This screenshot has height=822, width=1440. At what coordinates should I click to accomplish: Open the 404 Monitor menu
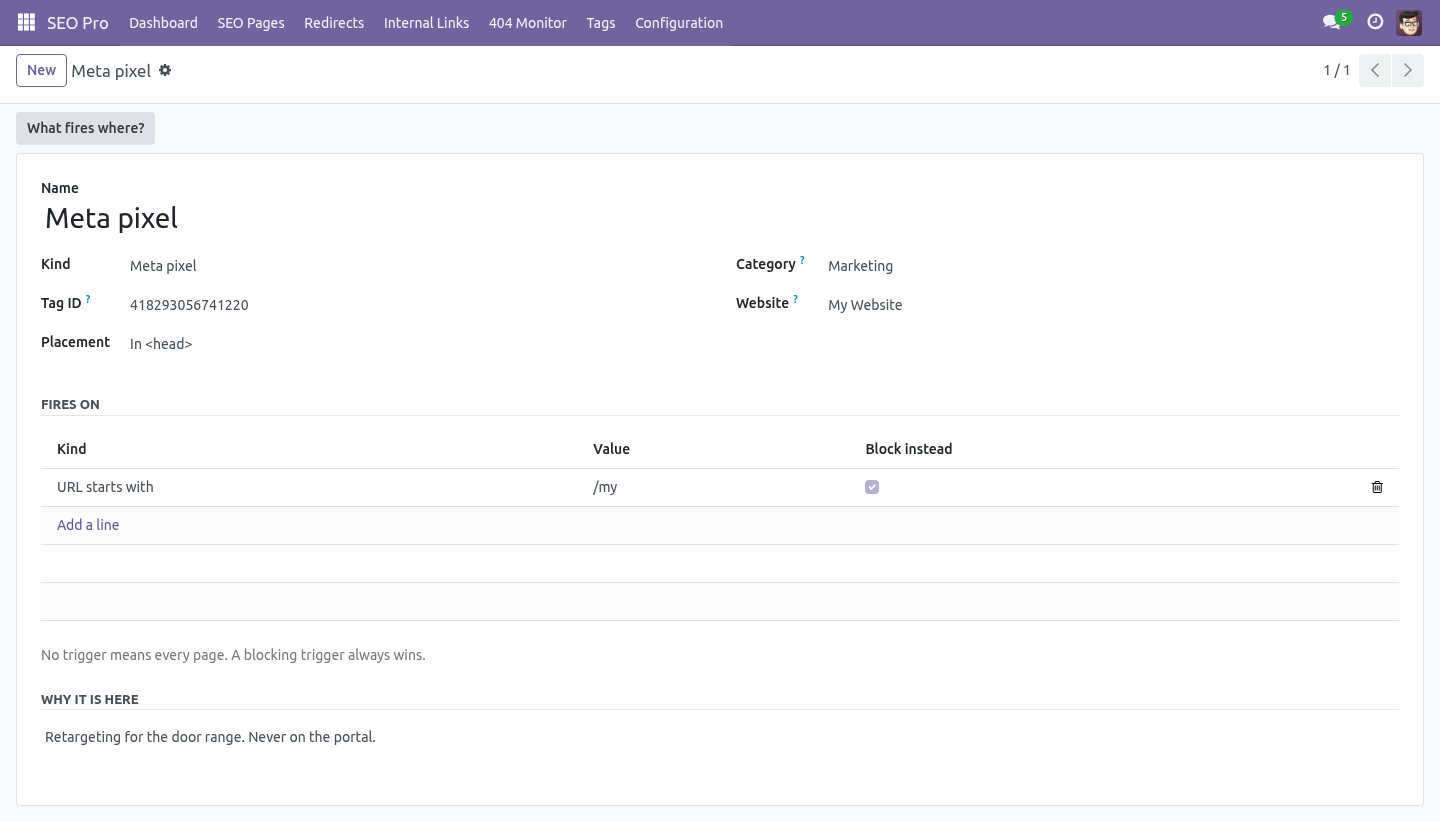[x=528, y=22]
